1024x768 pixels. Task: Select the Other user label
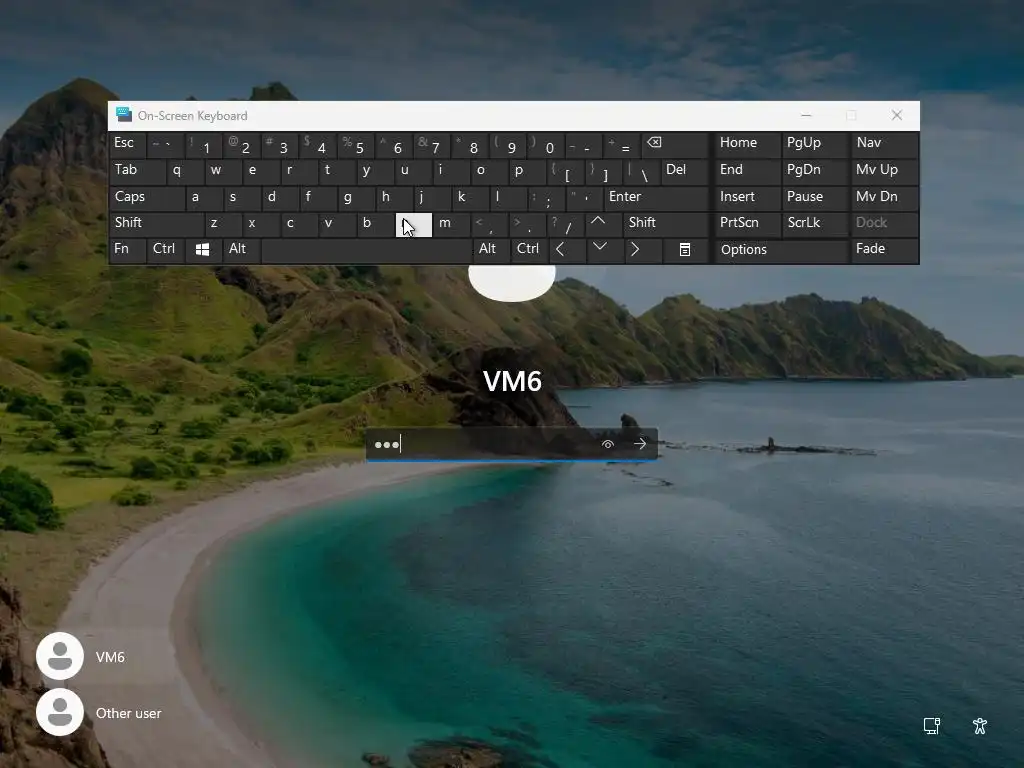coord(129,713)
